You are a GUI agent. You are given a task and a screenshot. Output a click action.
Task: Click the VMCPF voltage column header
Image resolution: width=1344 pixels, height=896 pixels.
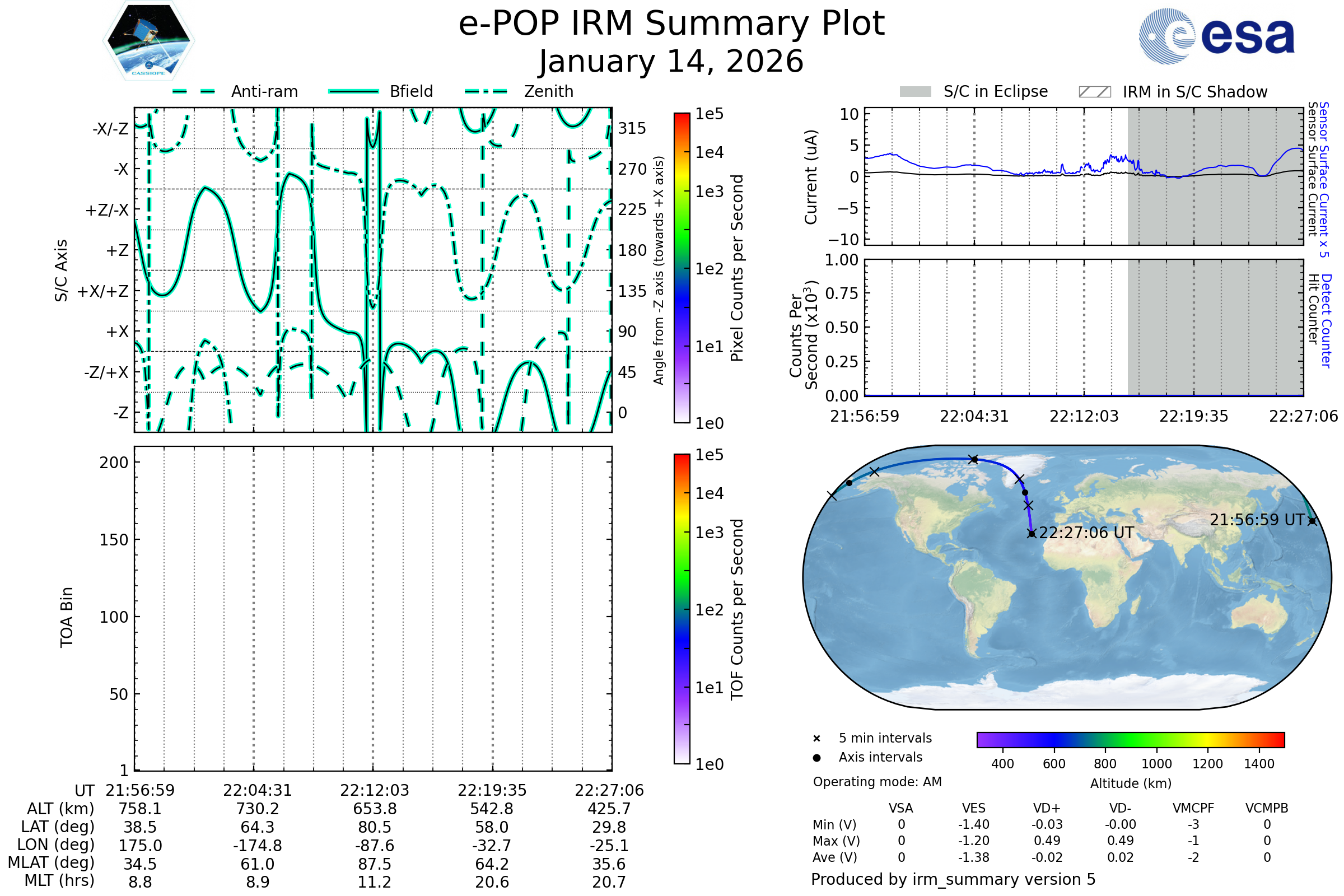(1193, 809)
